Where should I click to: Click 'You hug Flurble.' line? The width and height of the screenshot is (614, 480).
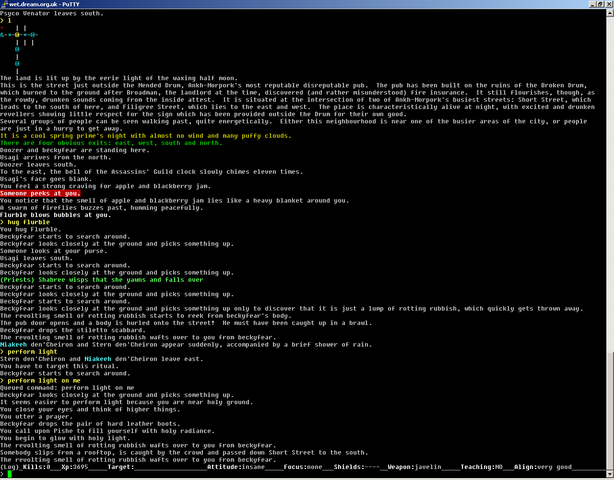point(31,229)
